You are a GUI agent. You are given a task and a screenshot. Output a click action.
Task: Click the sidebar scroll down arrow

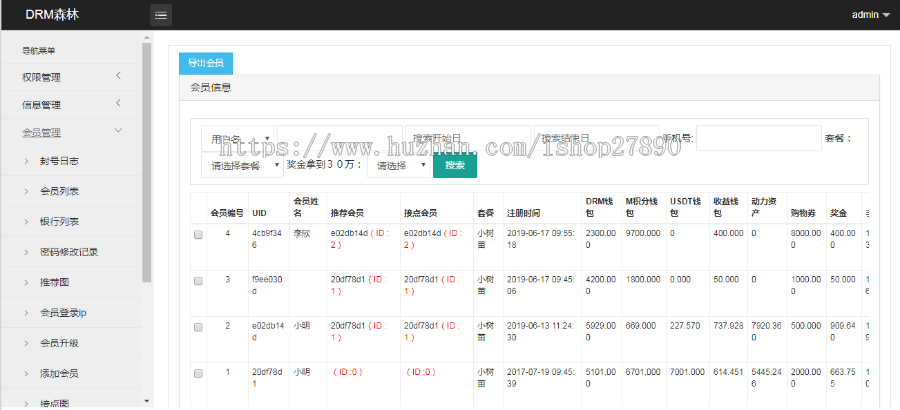point(146,401)
